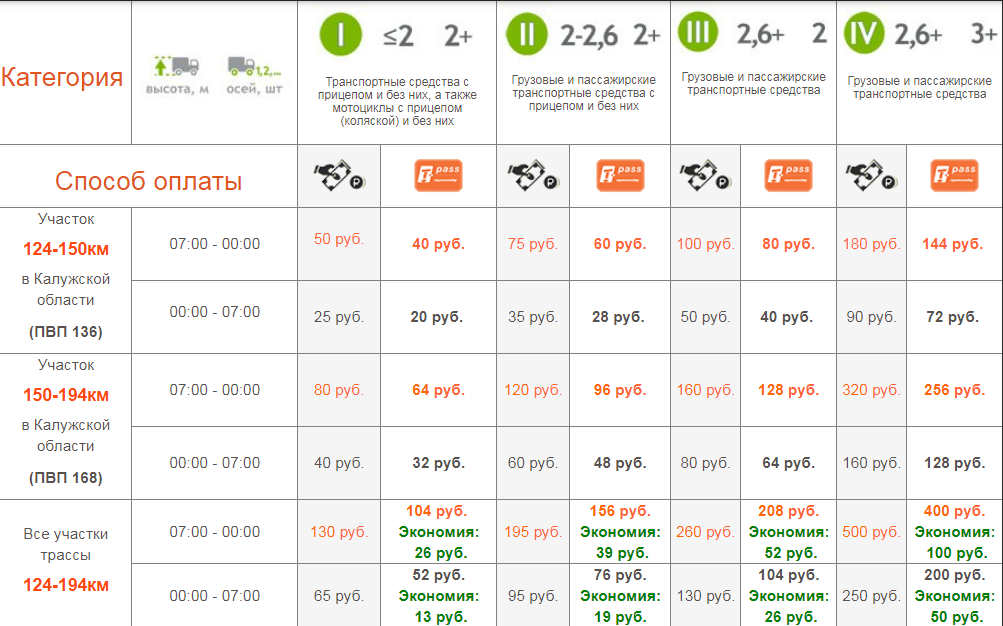Click the 400 руб. savings cell
The height and width of the screenshot is (626, 1003).
954,531
